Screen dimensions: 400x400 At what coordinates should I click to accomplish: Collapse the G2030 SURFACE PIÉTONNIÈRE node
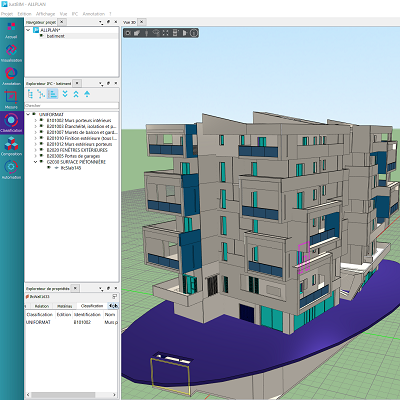coord(36,162)
